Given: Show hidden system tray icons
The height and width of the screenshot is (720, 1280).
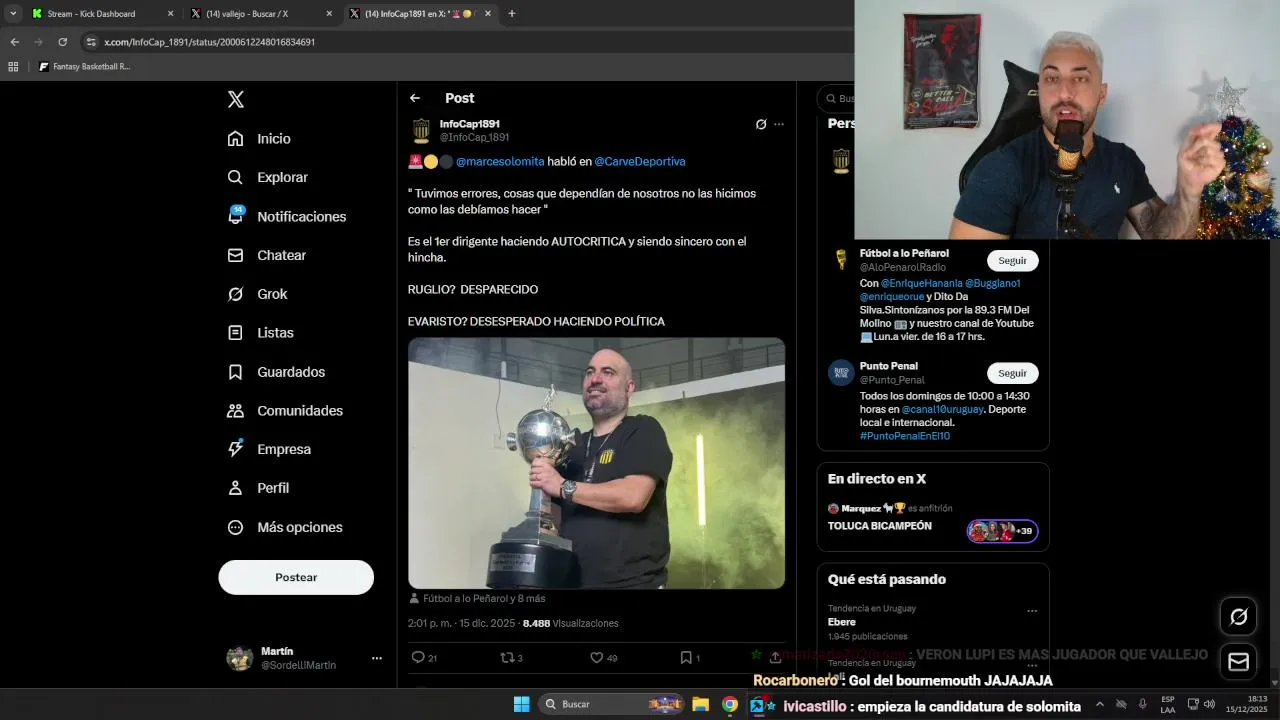Looking at the screenshot, I should pyautogui.click(x=1100, y=704).
